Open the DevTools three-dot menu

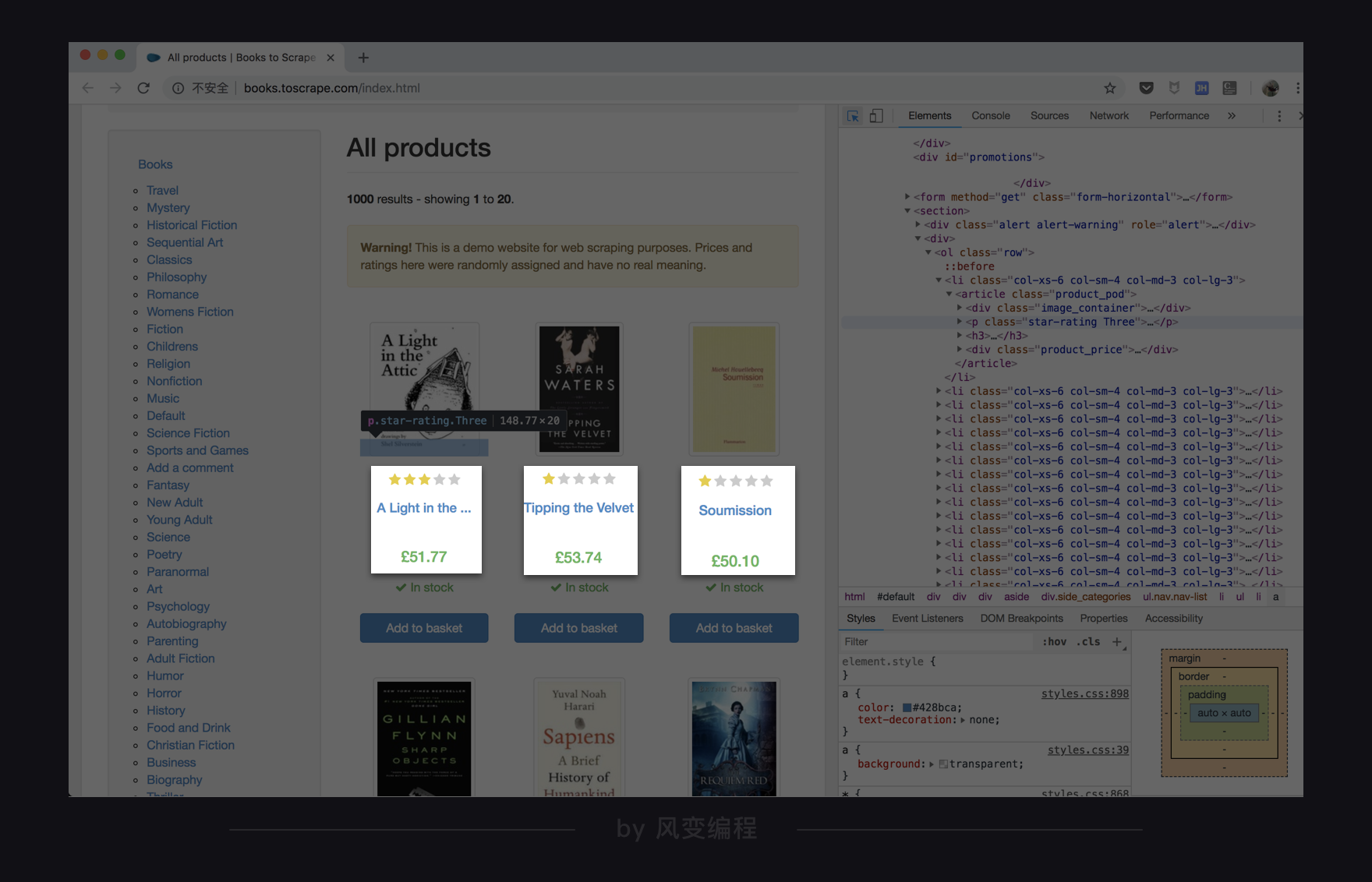click(1279, 115)
